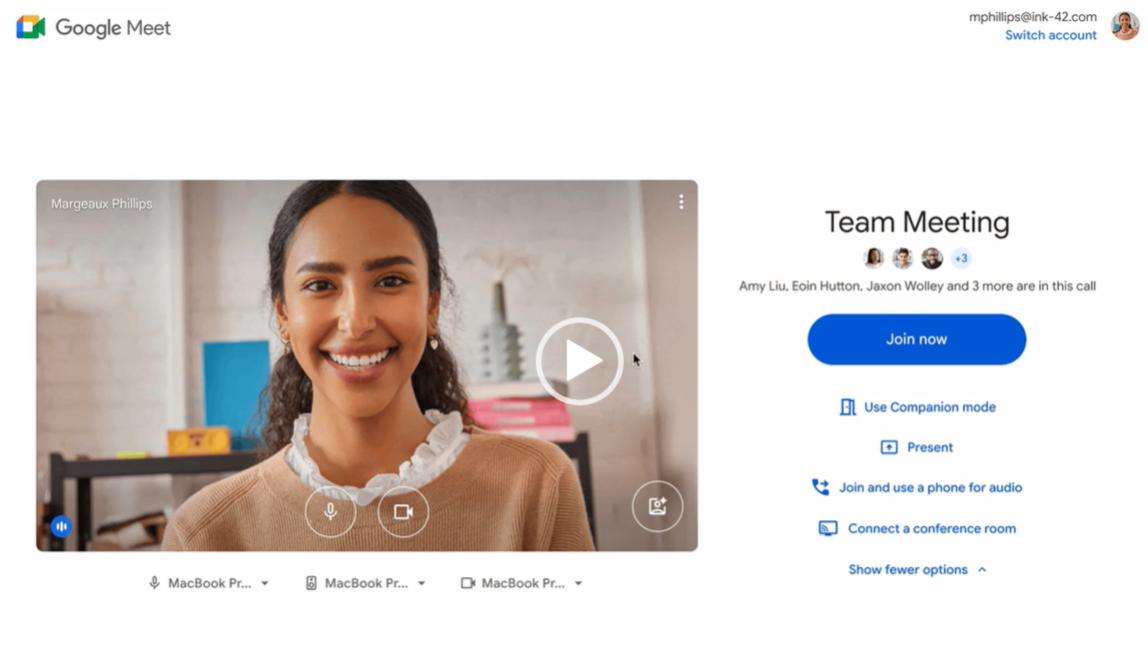Collapse options with Show fewer options
The image size is (1148, 663).
[x=917, y=569]
